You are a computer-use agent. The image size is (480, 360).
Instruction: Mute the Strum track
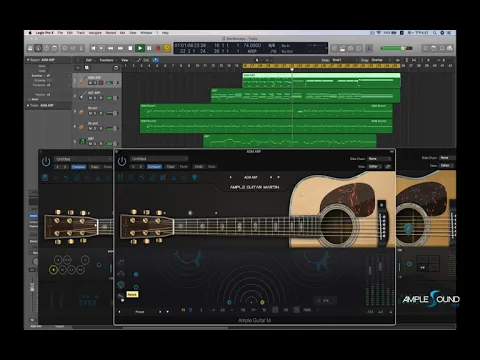pos(90,113)
